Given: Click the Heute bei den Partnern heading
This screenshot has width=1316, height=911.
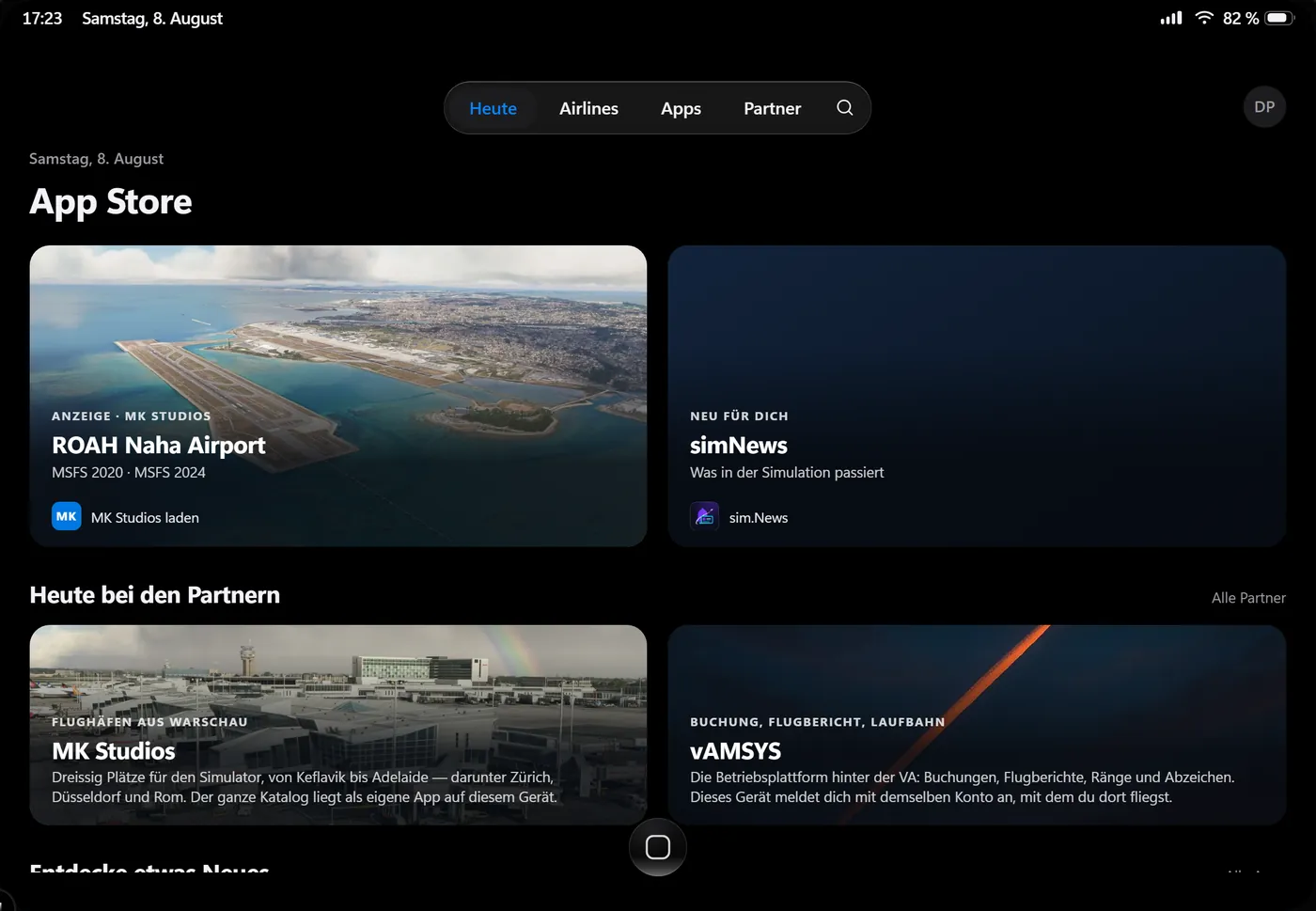Looking at the screenshot, I should pos(155,595).
